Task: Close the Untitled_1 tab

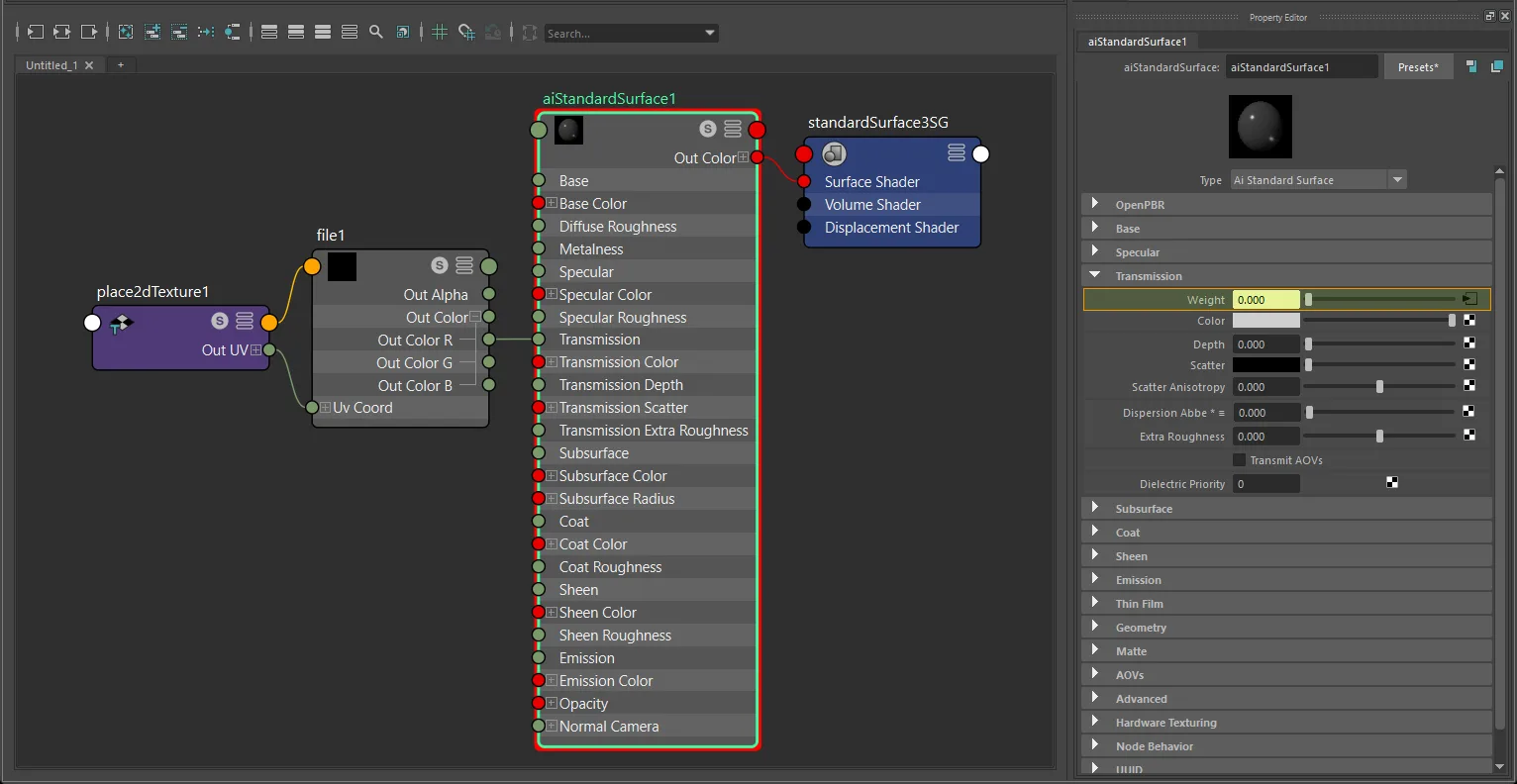Action: tap(89, 65)
